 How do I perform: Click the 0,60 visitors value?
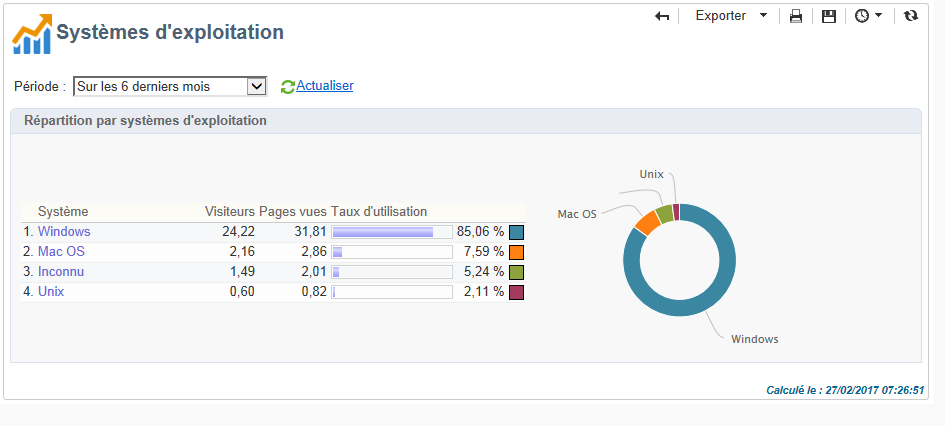click(242, 292)
